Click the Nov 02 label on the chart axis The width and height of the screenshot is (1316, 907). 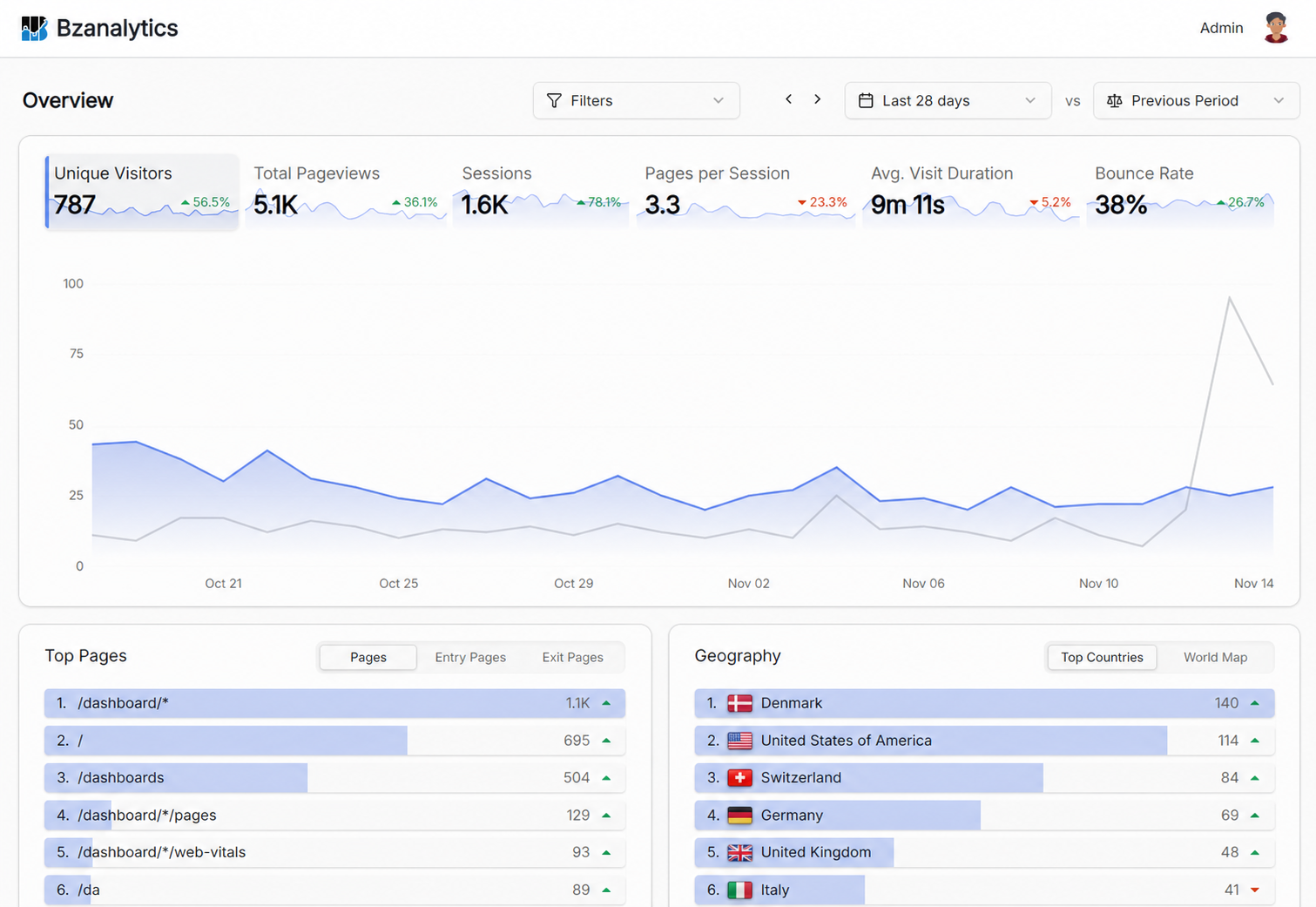(749, 584)
